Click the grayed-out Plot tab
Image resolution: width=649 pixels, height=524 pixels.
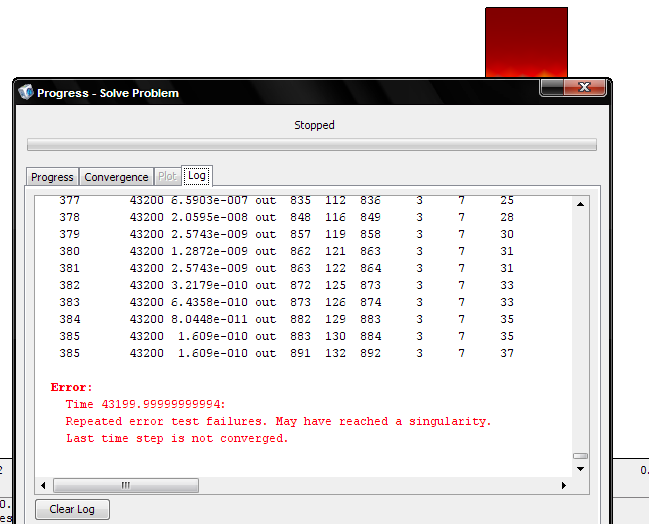pos(167,177)
